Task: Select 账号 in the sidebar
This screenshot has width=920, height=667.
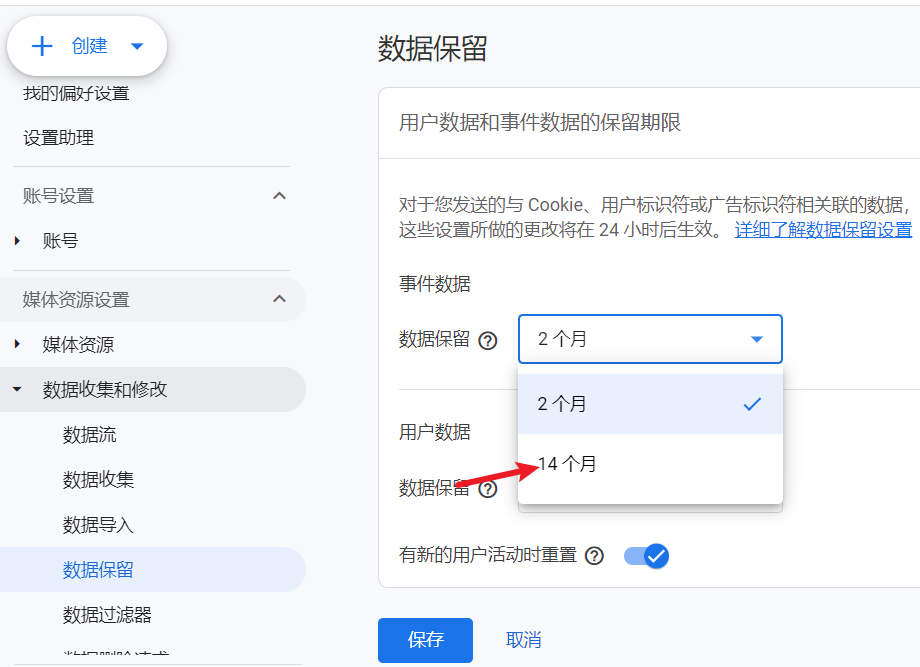Action: pyautogui.click(x=60, y=241)
